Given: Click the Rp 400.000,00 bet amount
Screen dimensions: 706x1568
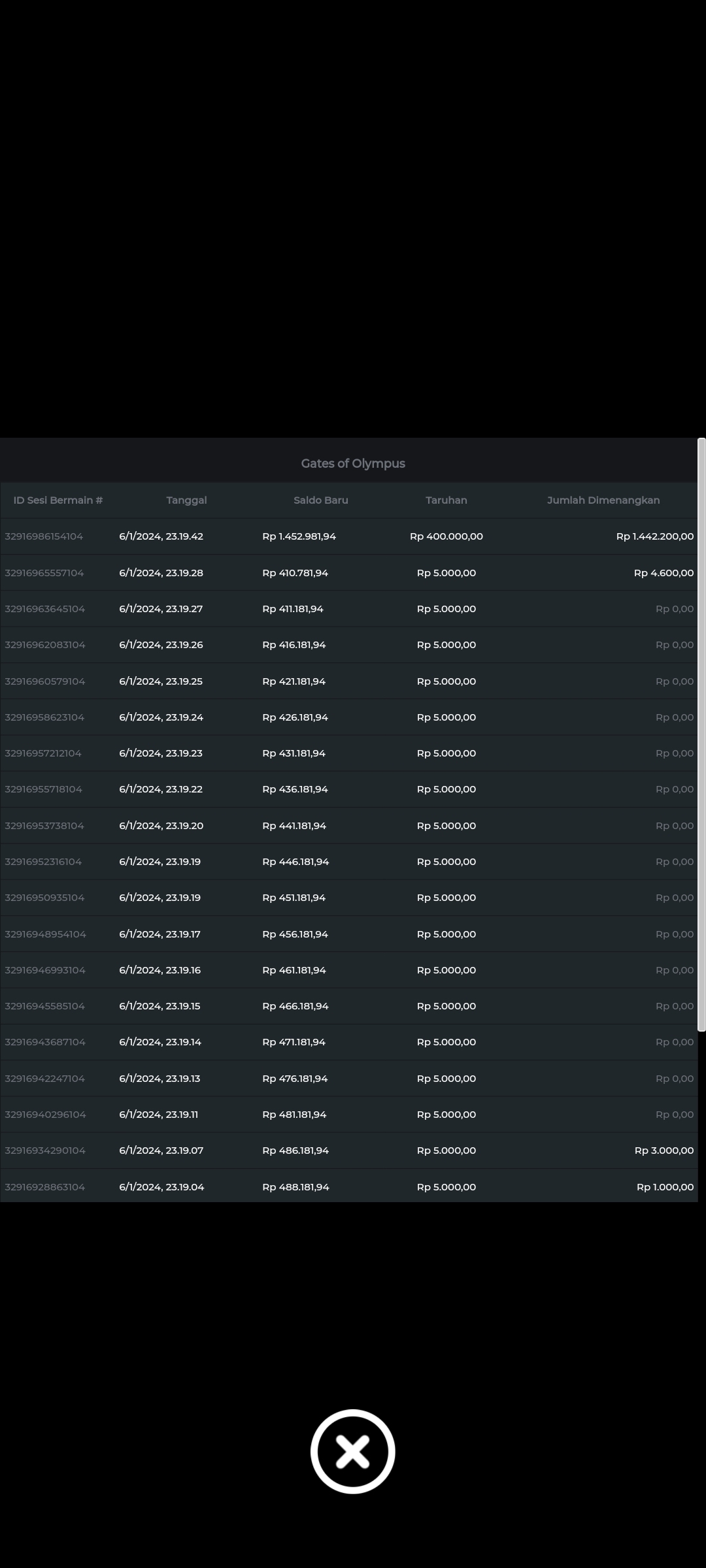Looking at the screenshot, I should click(x=446, y=536).
